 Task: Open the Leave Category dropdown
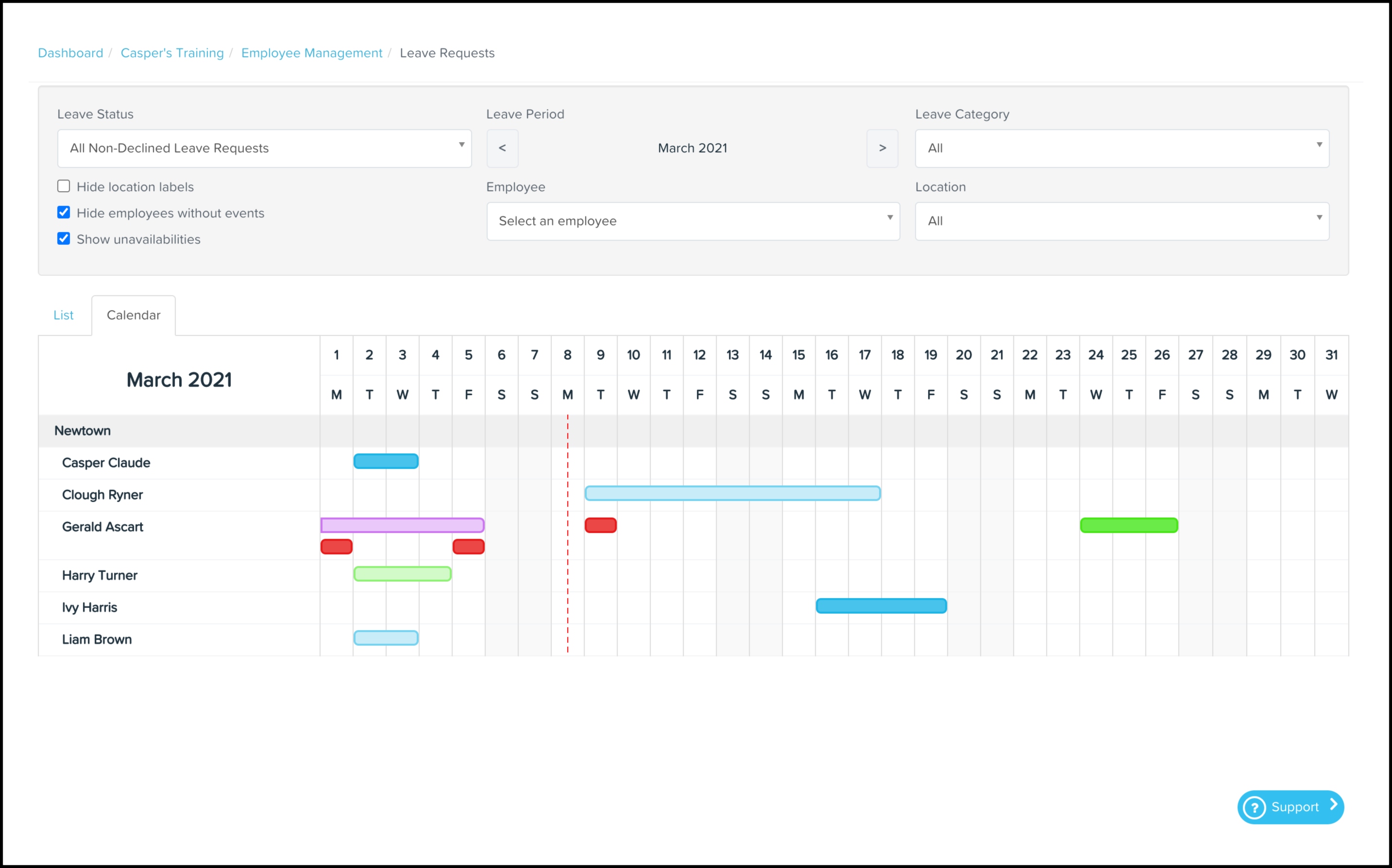tap(1121, 148)
